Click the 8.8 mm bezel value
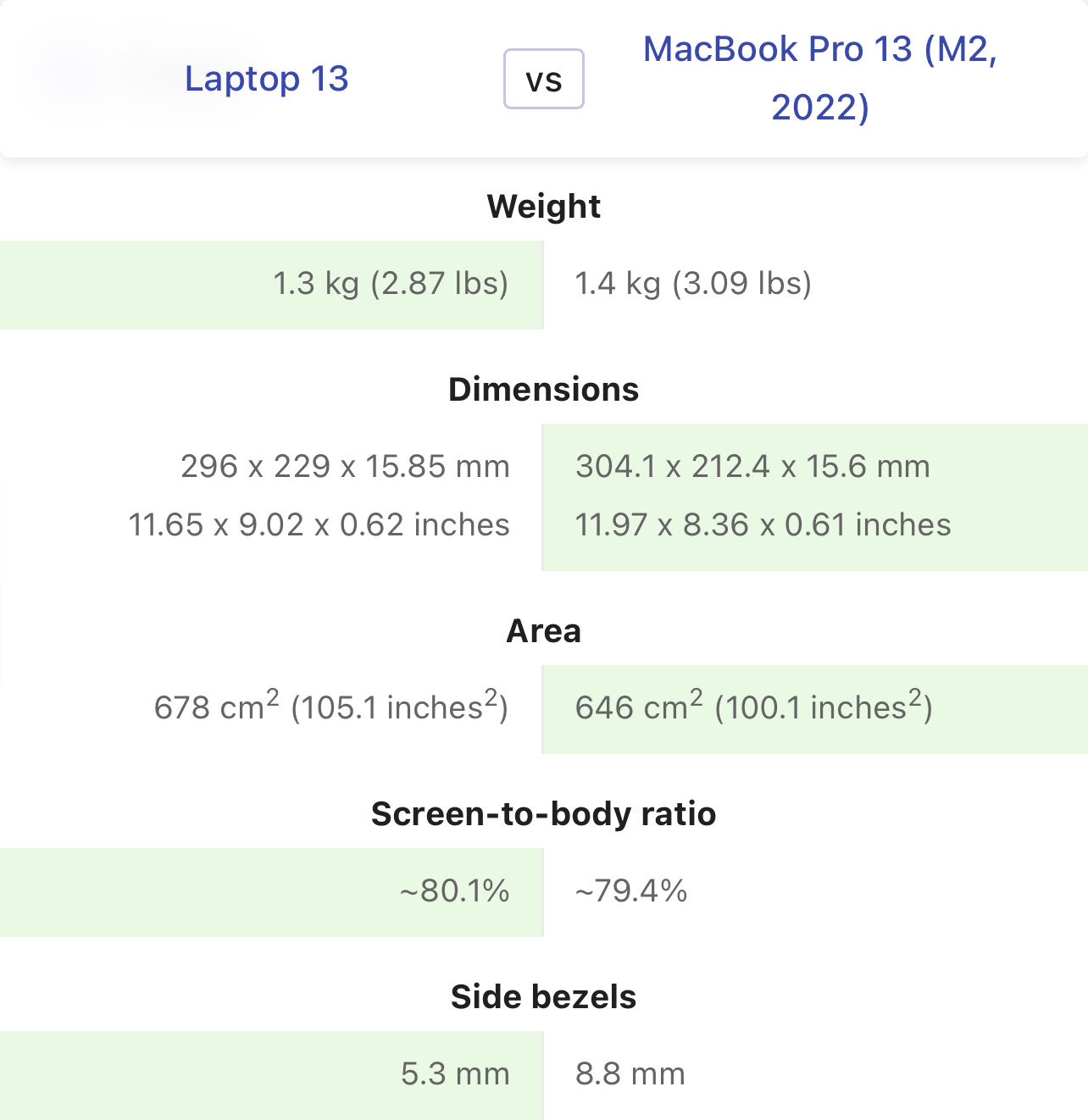This screenshot has width=1088, height=1120. click(x=630, y=1074)
